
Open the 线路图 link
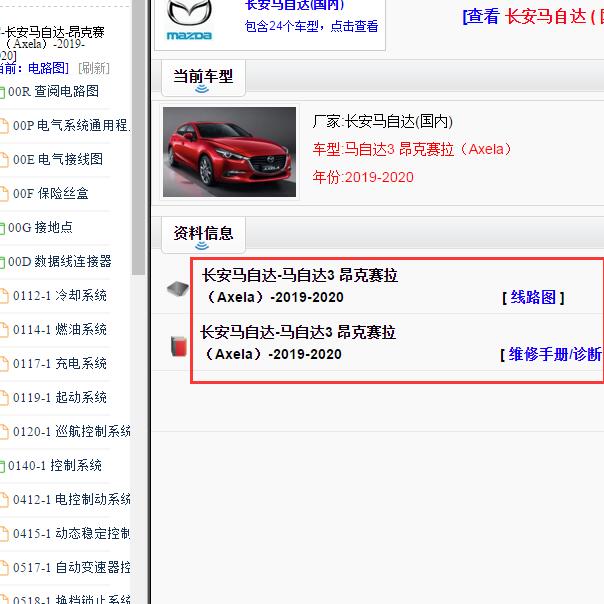tap(533, 297)
